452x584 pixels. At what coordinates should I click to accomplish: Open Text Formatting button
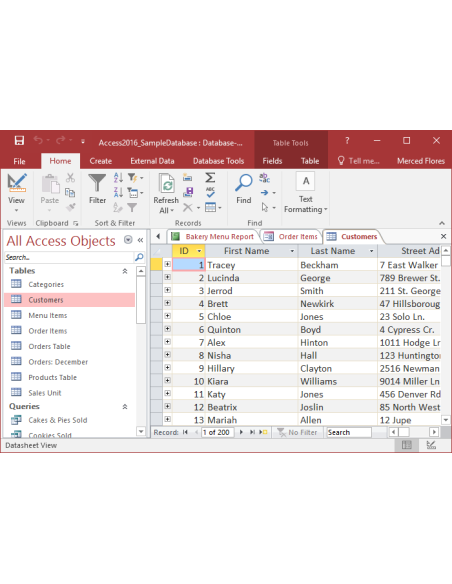[x=306, y=193]
